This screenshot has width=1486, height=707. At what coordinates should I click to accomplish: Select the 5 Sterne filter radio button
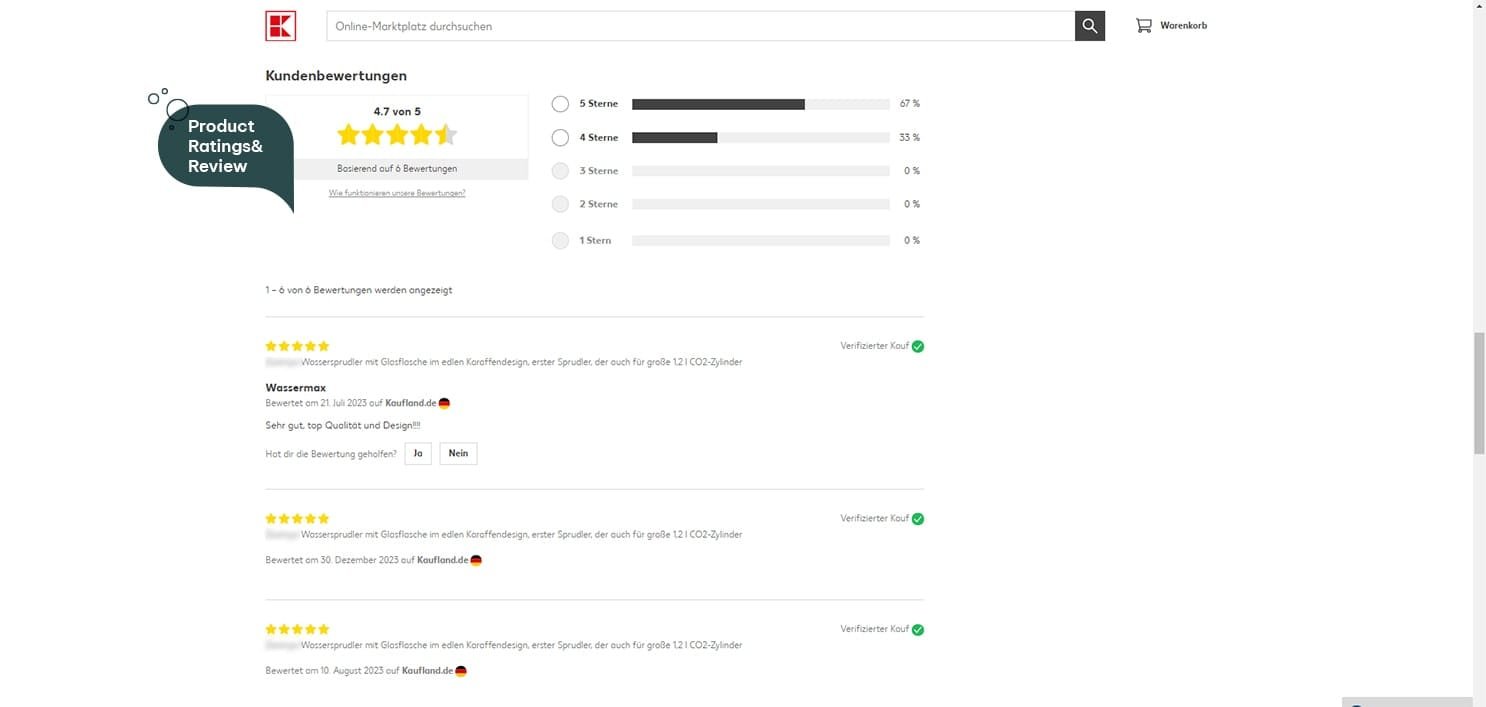560,104
